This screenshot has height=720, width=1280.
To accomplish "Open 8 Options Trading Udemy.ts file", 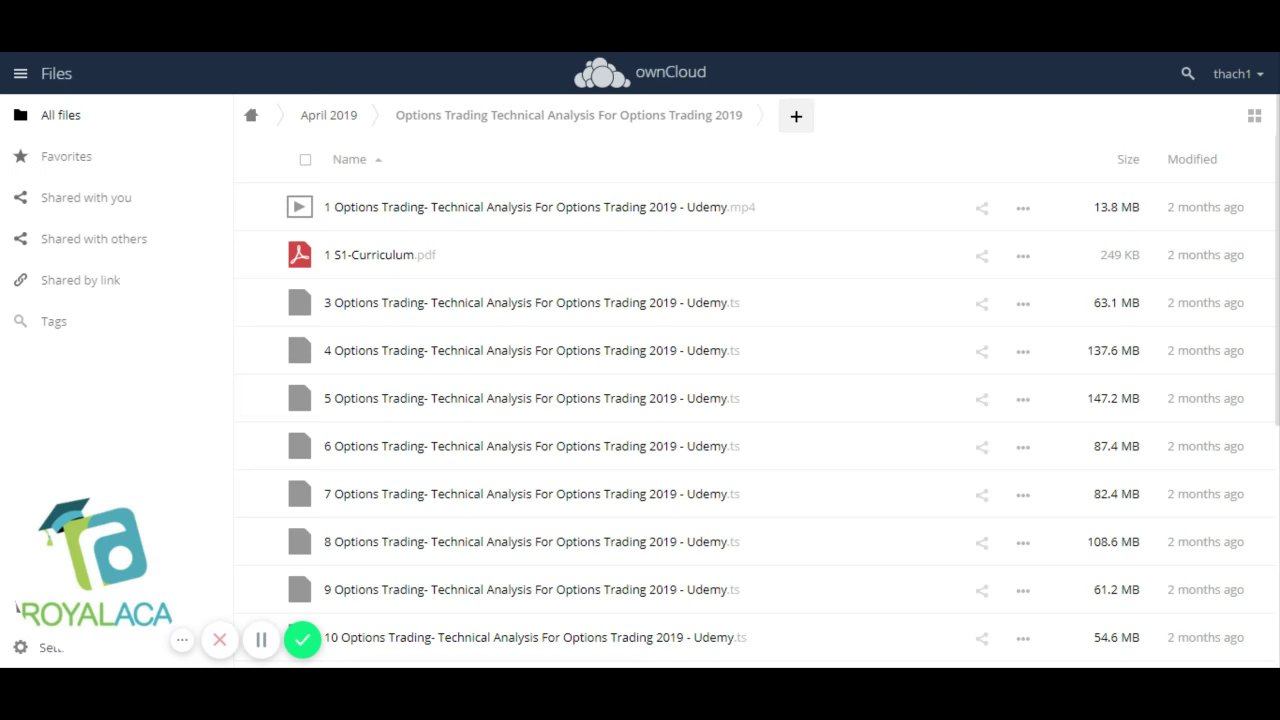I will point(532,542).
